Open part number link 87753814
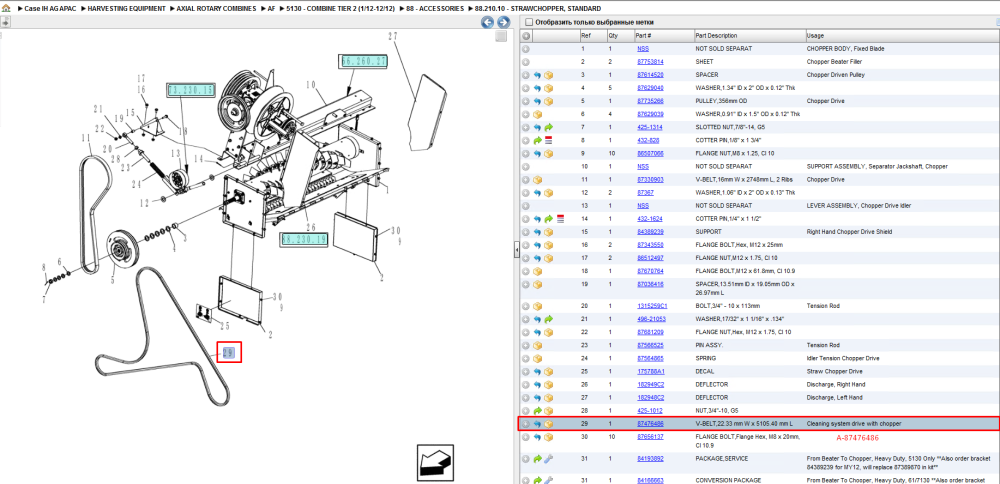 650,62
